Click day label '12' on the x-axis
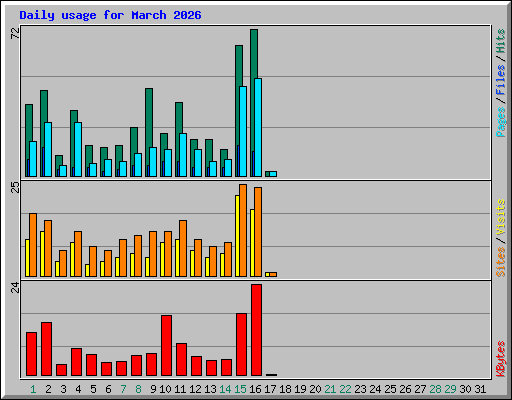Viewport: 512px width, 400px height. 195,389
